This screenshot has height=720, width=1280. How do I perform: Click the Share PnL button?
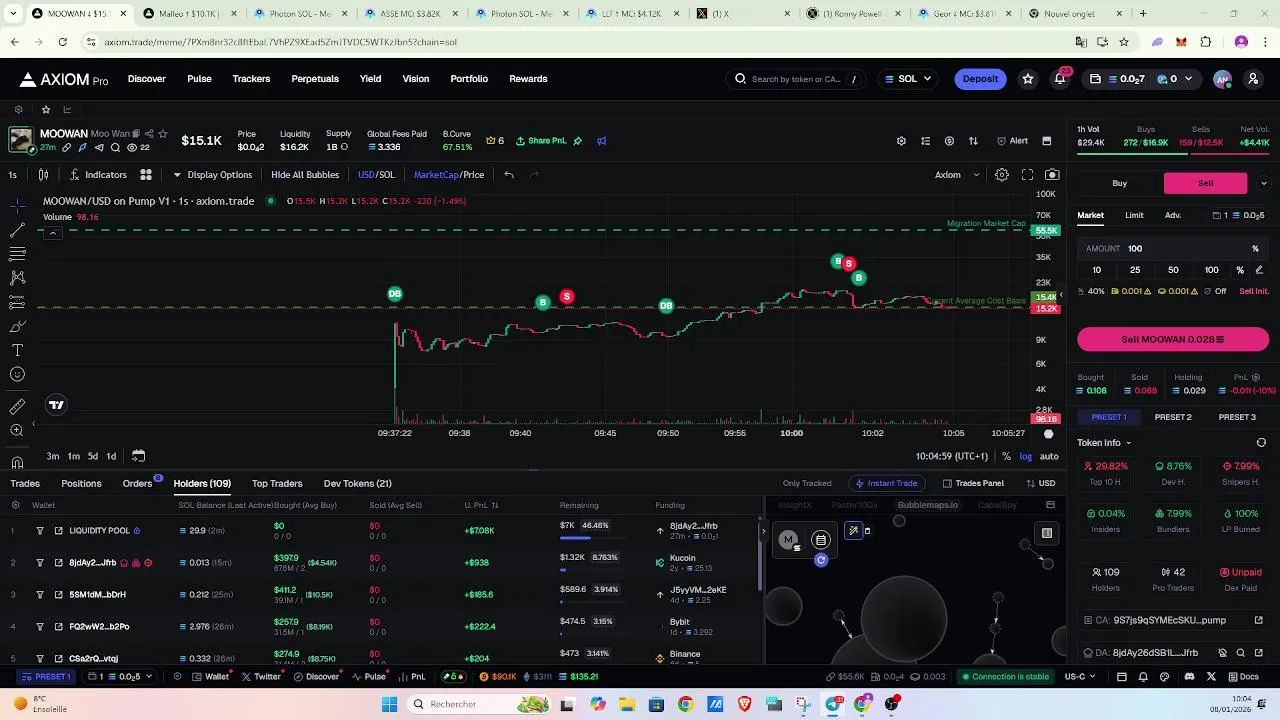coord(541,141)
